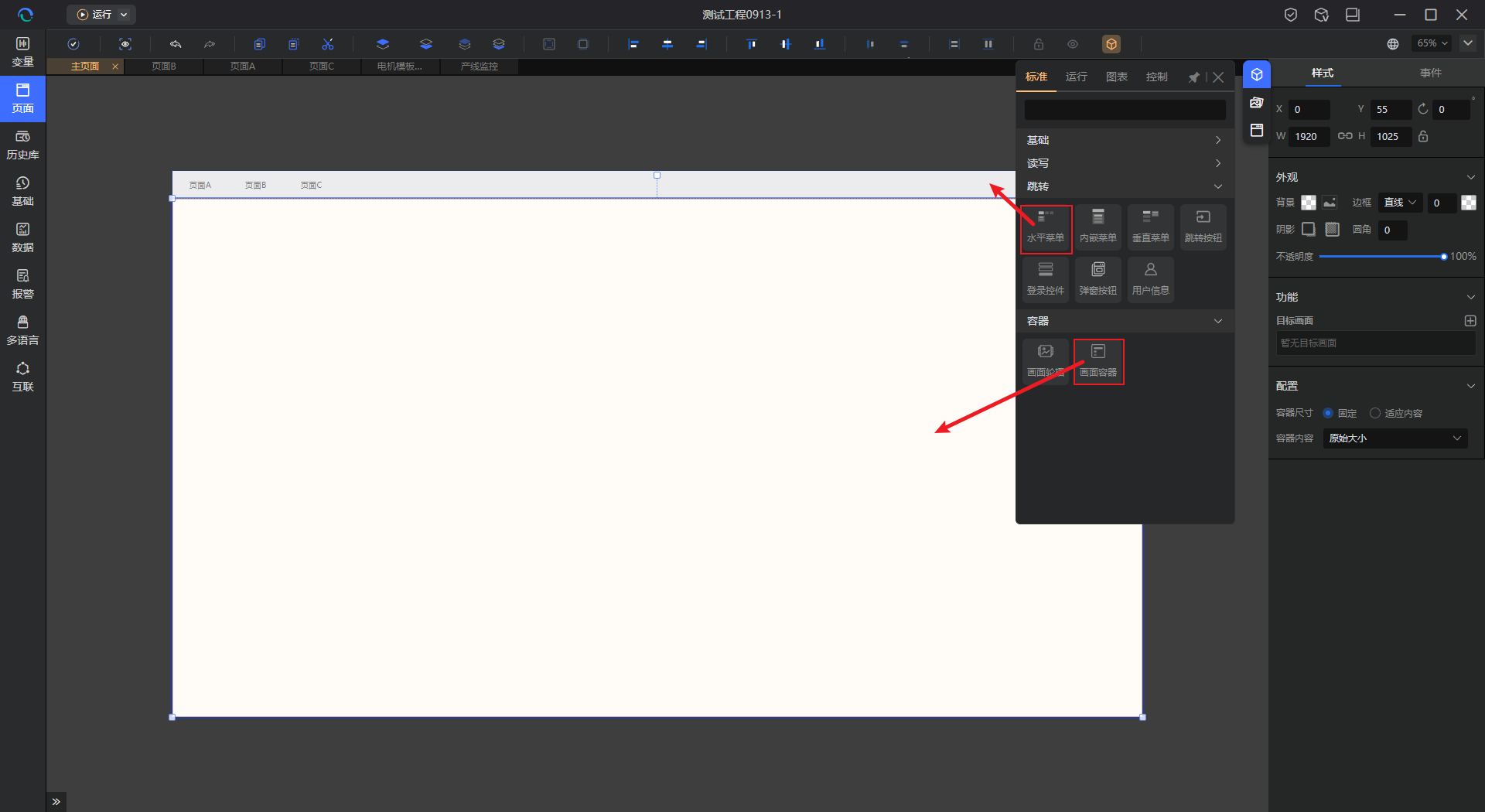Open the 65% zoom level dropdown
Viewport: 1485px width, 812px height.
1432,43
